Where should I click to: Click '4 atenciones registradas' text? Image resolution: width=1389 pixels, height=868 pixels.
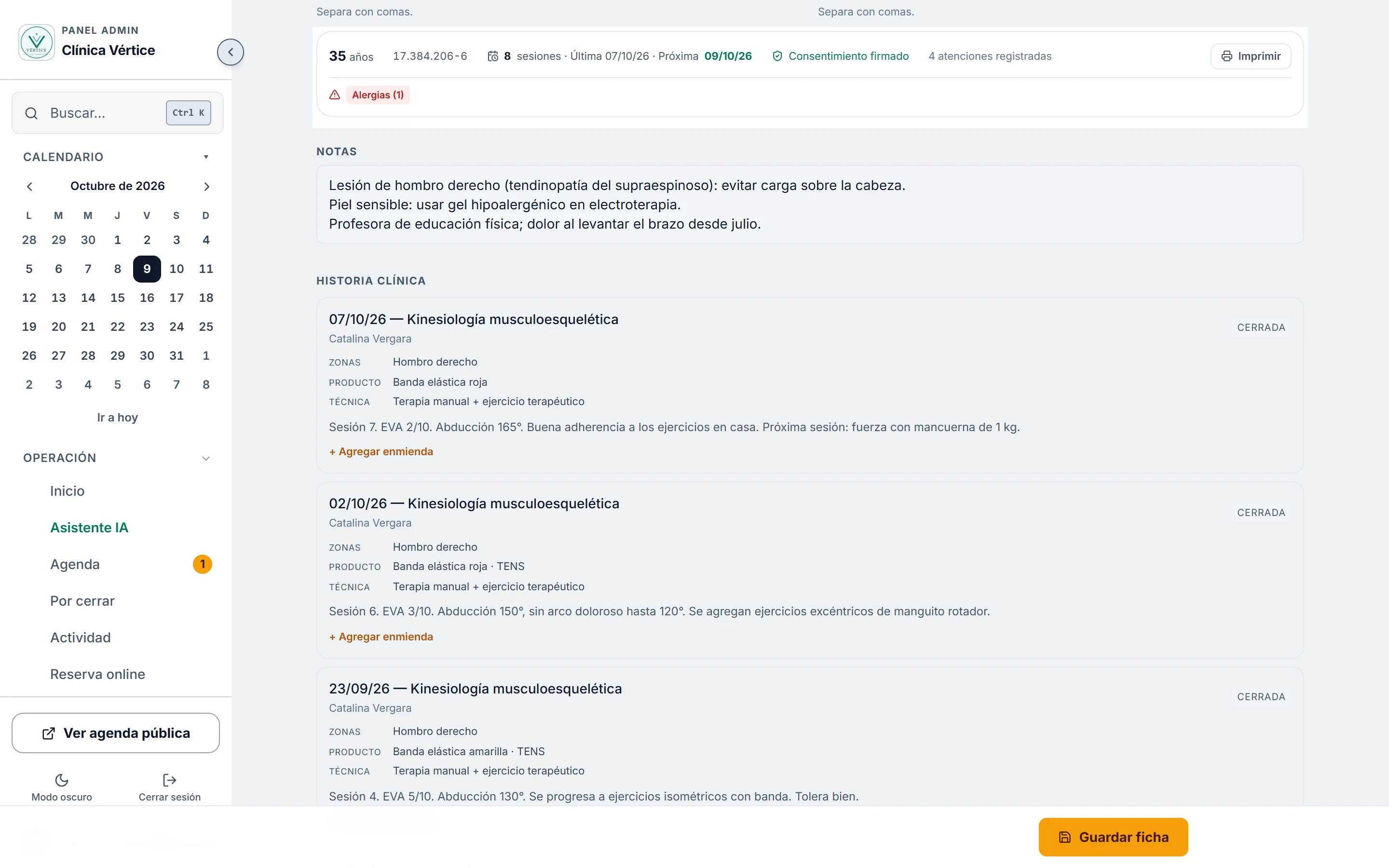[990, 56]
